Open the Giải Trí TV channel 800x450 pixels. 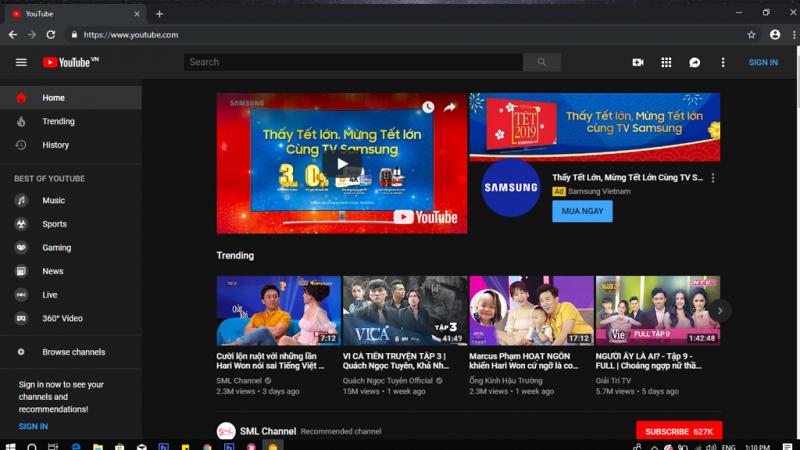coord(613,381)
